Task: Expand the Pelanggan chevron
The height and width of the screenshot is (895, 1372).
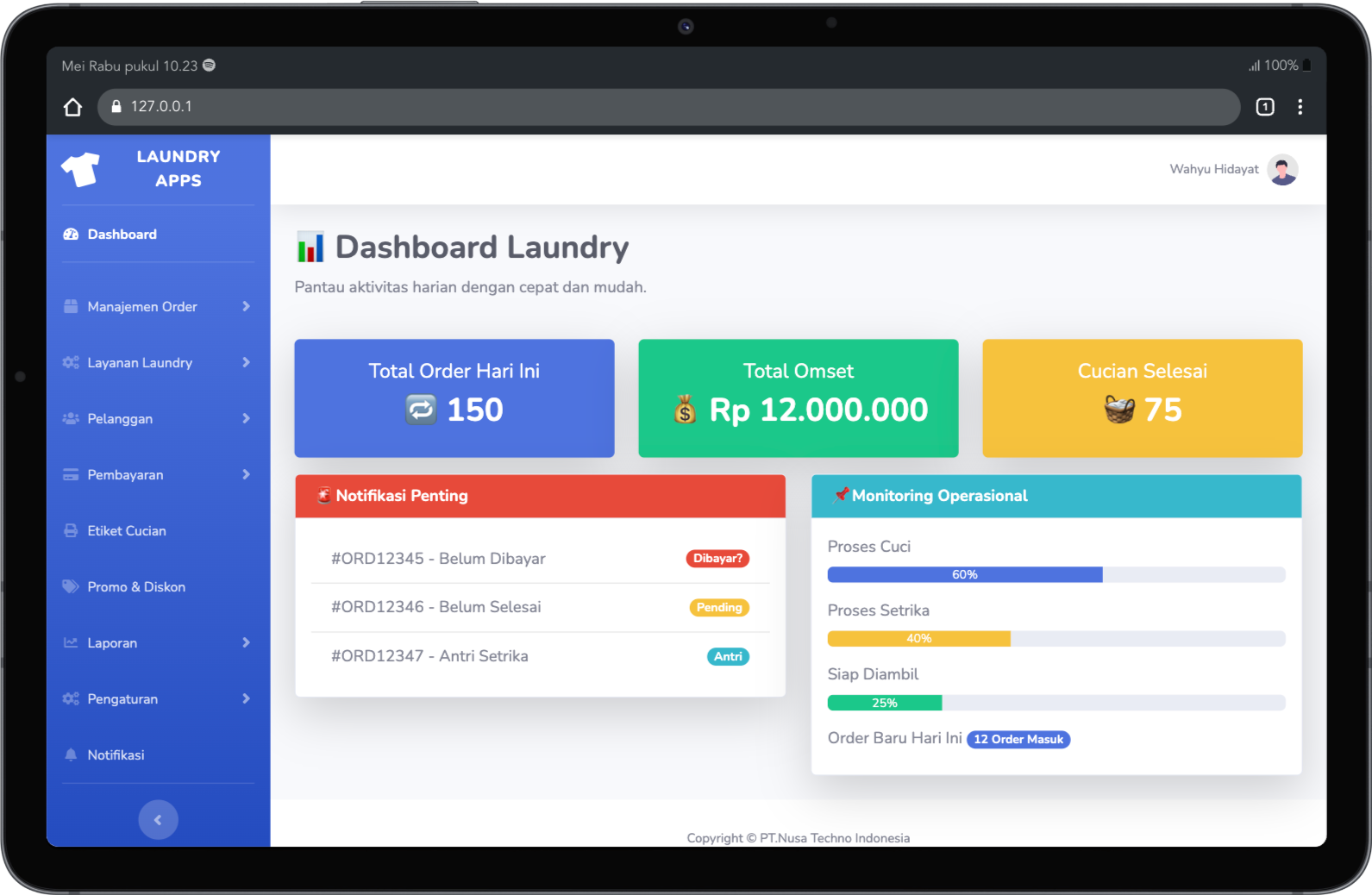Action: [246, 419]
